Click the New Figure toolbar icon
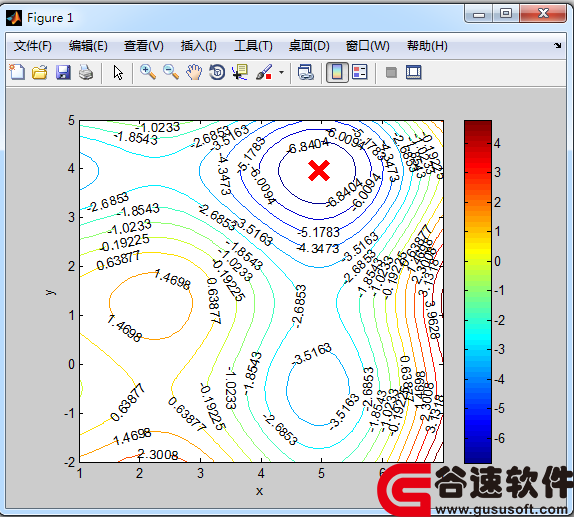This screenshot has height=517, width=574. pos(17,72)
